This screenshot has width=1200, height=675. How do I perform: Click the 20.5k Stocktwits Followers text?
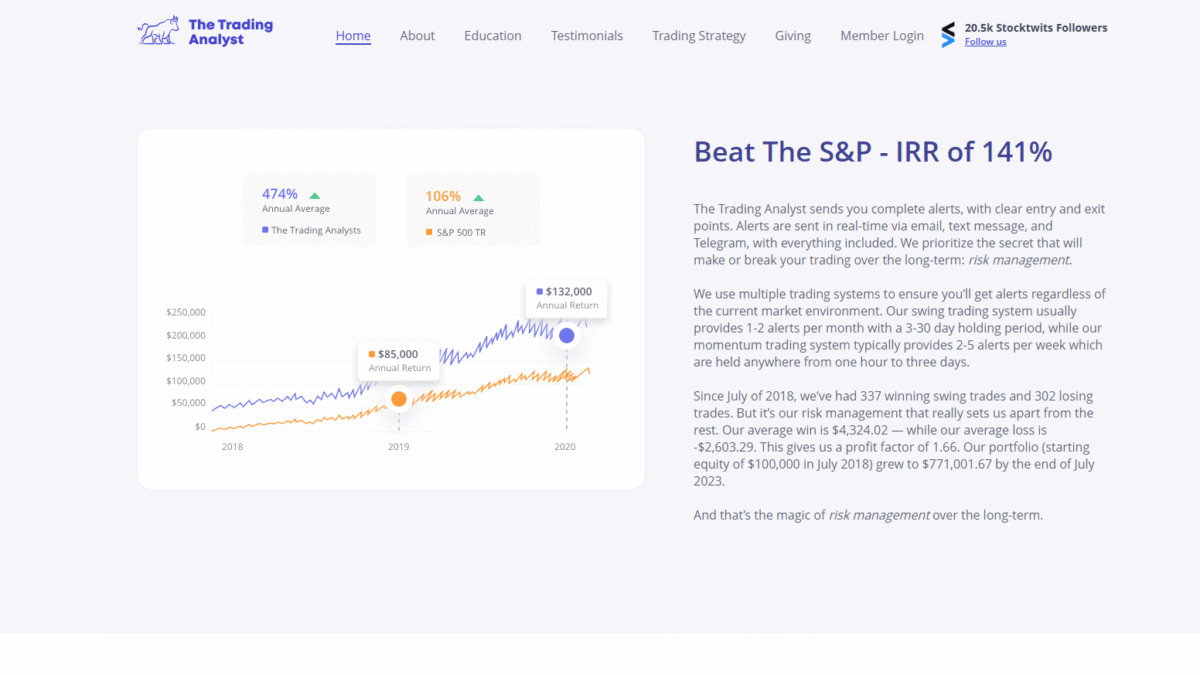(x=1036, y=28)
